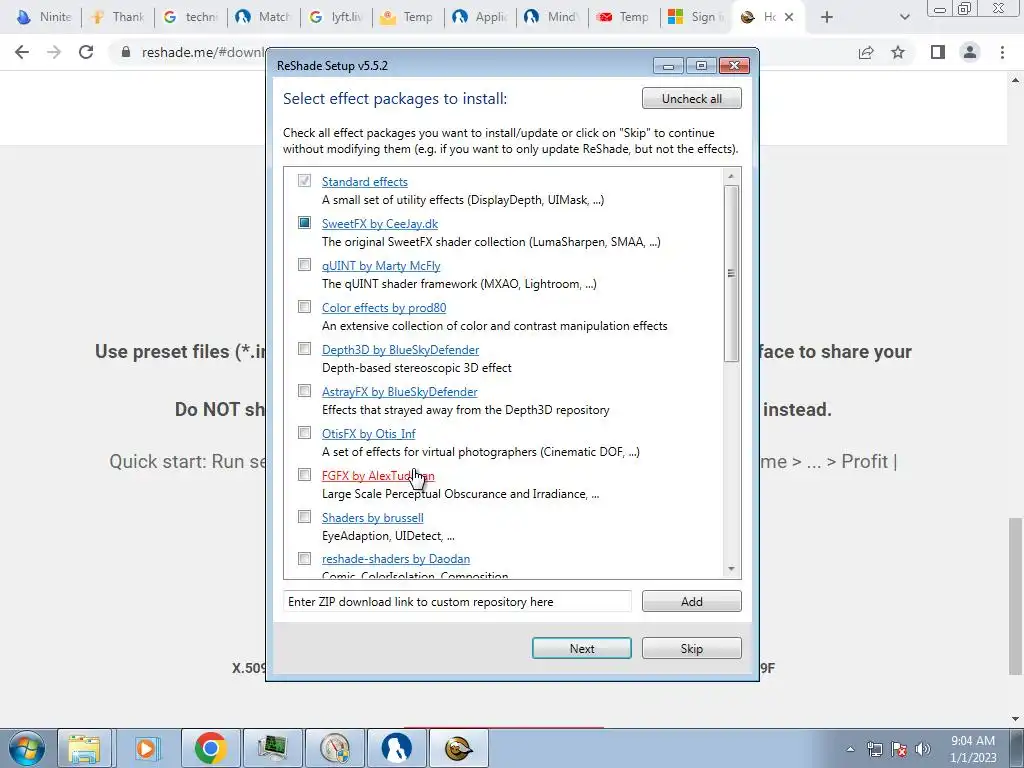Screen dimensions: 1024x768
Task: Click Add custom repository button
Action: [692, 601]
